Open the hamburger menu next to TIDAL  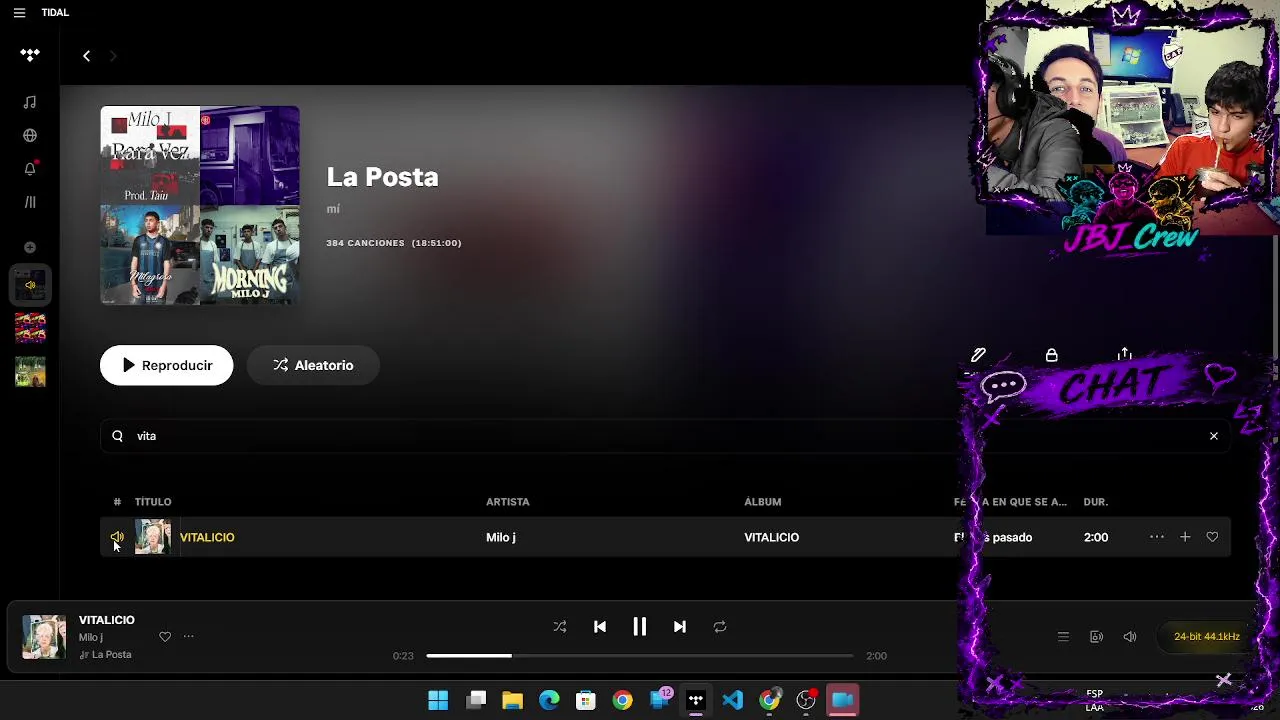(19, 13)
